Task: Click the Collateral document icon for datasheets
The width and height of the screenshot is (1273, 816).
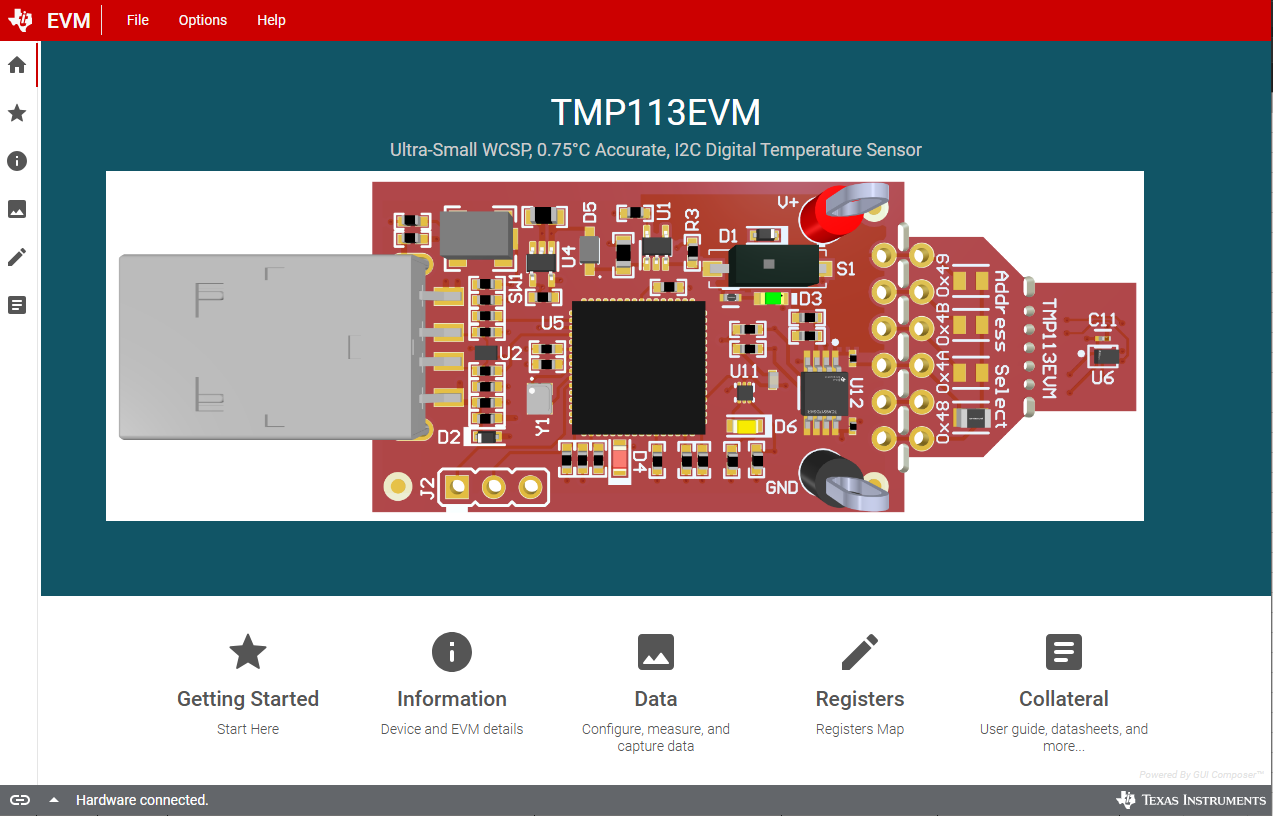Action: (x=1063, y=652)
